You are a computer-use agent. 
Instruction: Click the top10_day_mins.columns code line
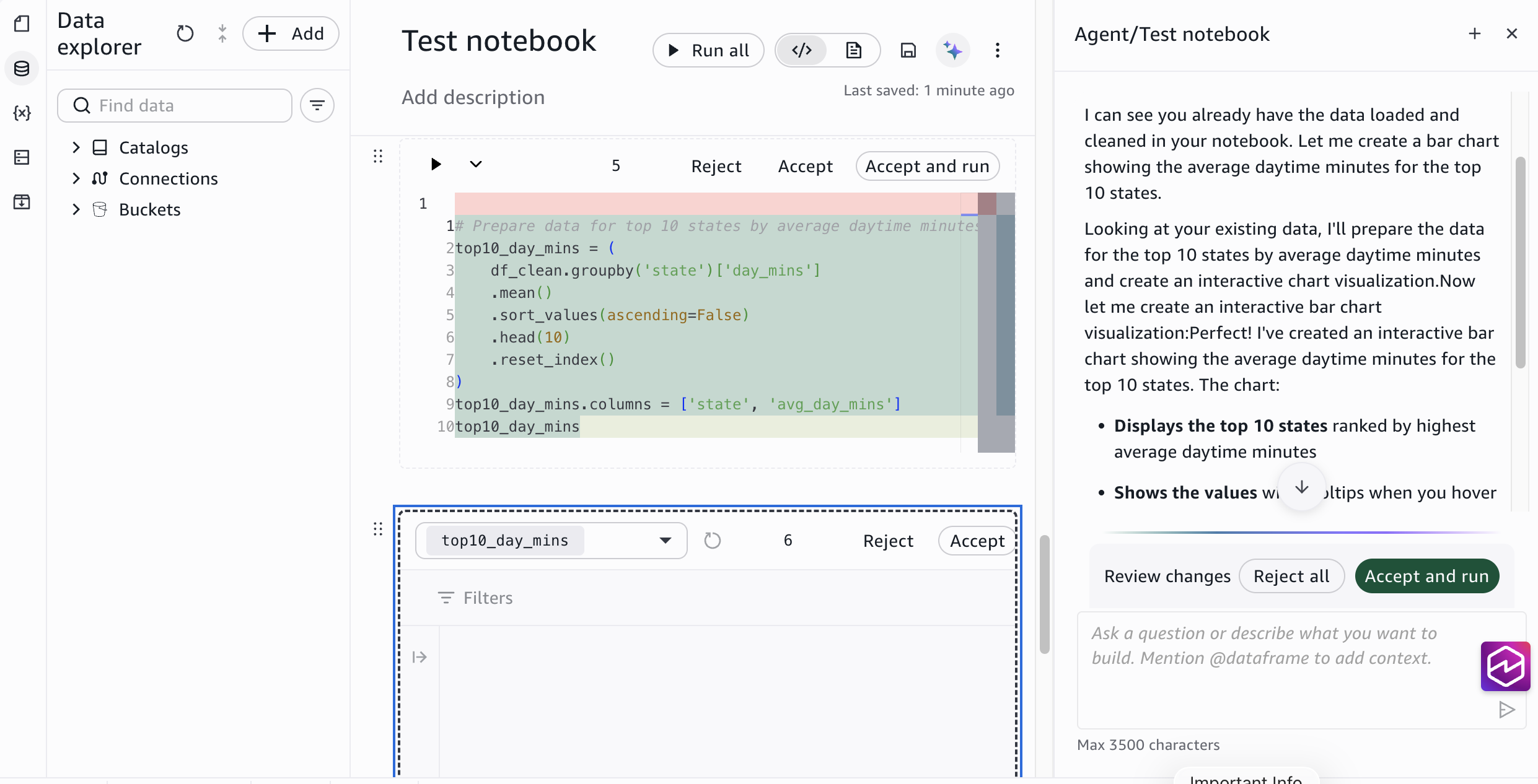coord(678,404)
